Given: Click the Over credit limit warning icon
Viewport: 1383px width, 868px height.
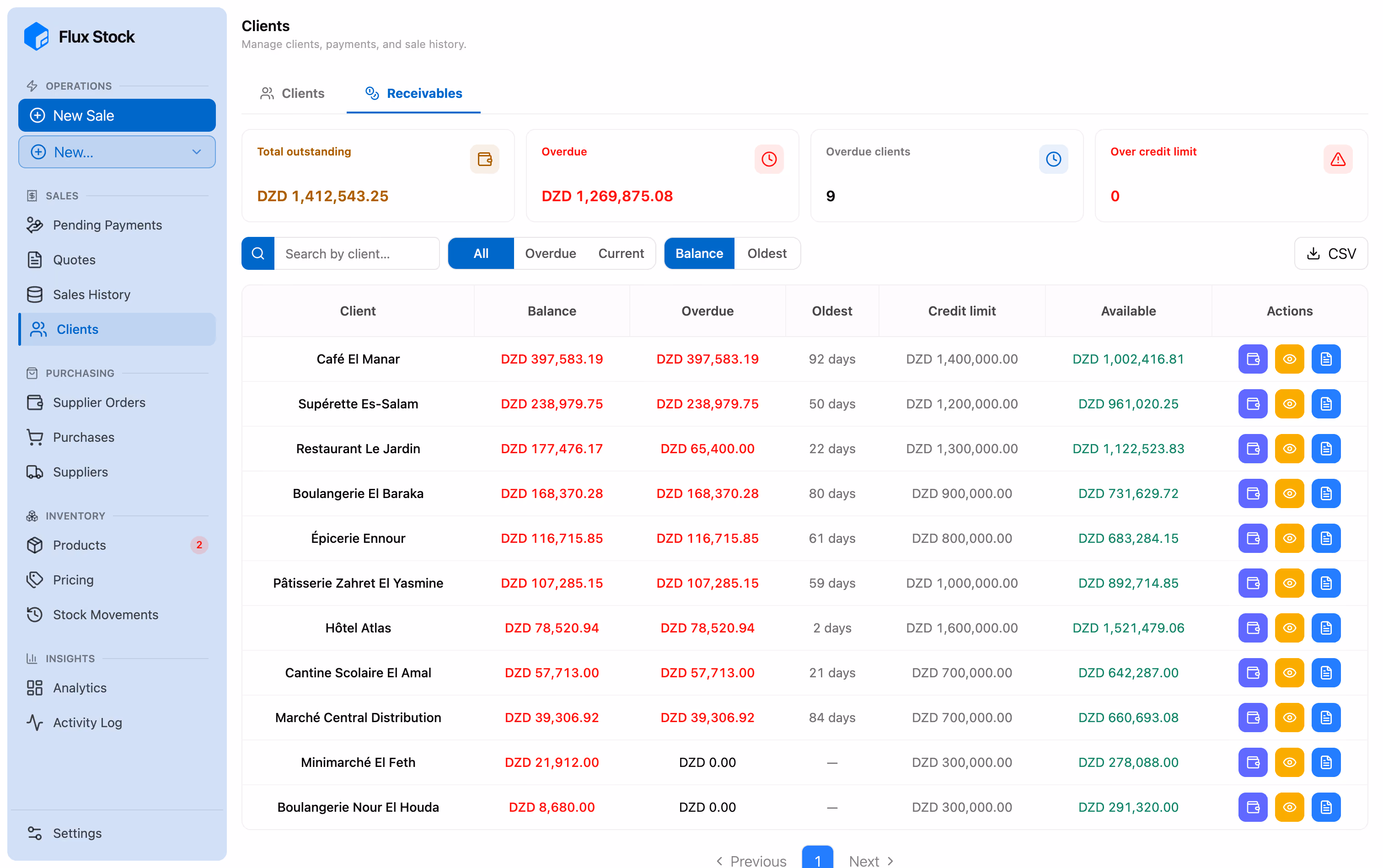Looking at the screenshot, I should tap(1337, 159).
